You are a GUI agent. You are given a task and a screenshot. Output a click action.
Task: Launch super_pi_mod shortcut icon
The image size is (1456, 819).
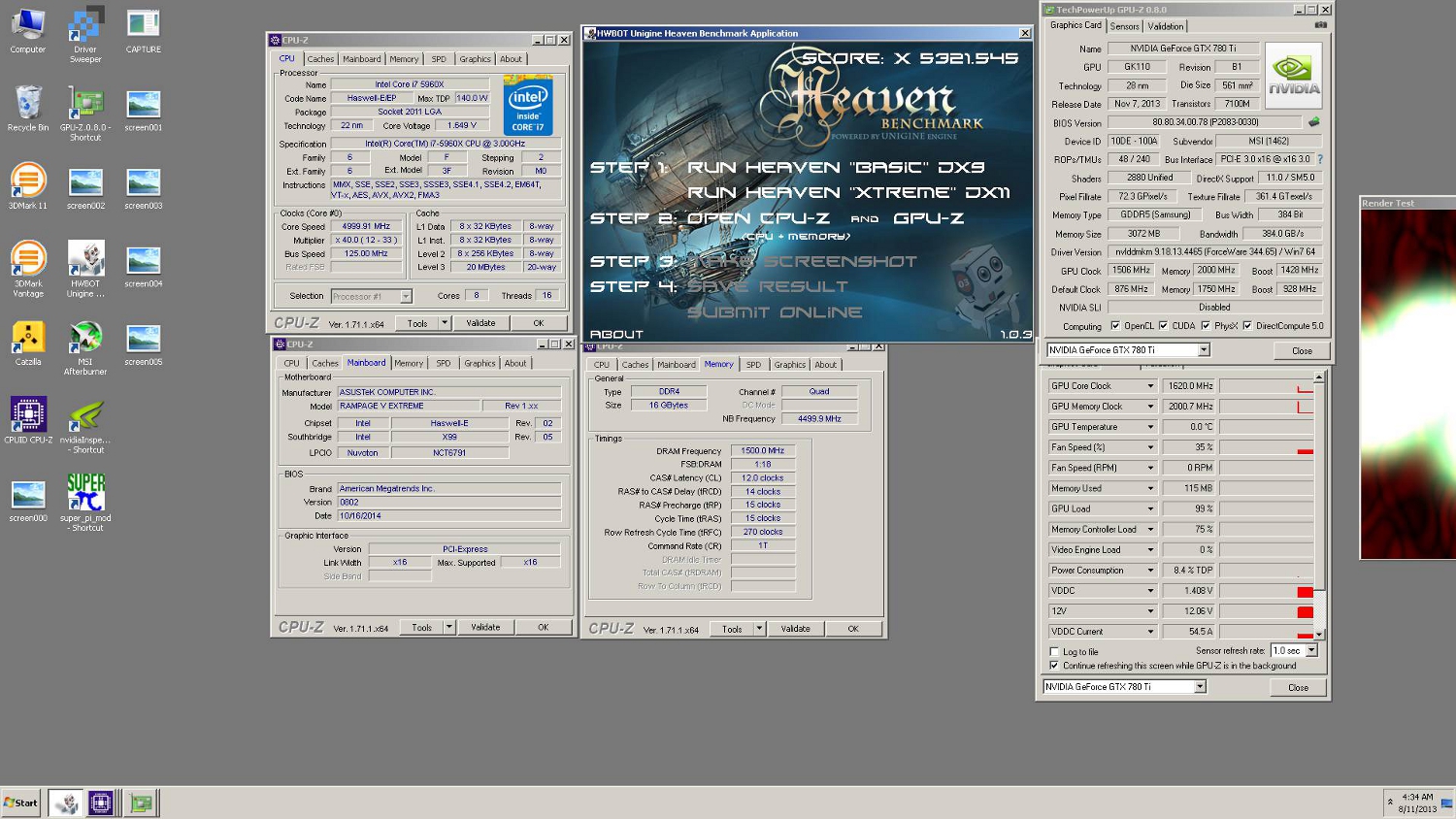pyautogui.click(x=85, y=504)
